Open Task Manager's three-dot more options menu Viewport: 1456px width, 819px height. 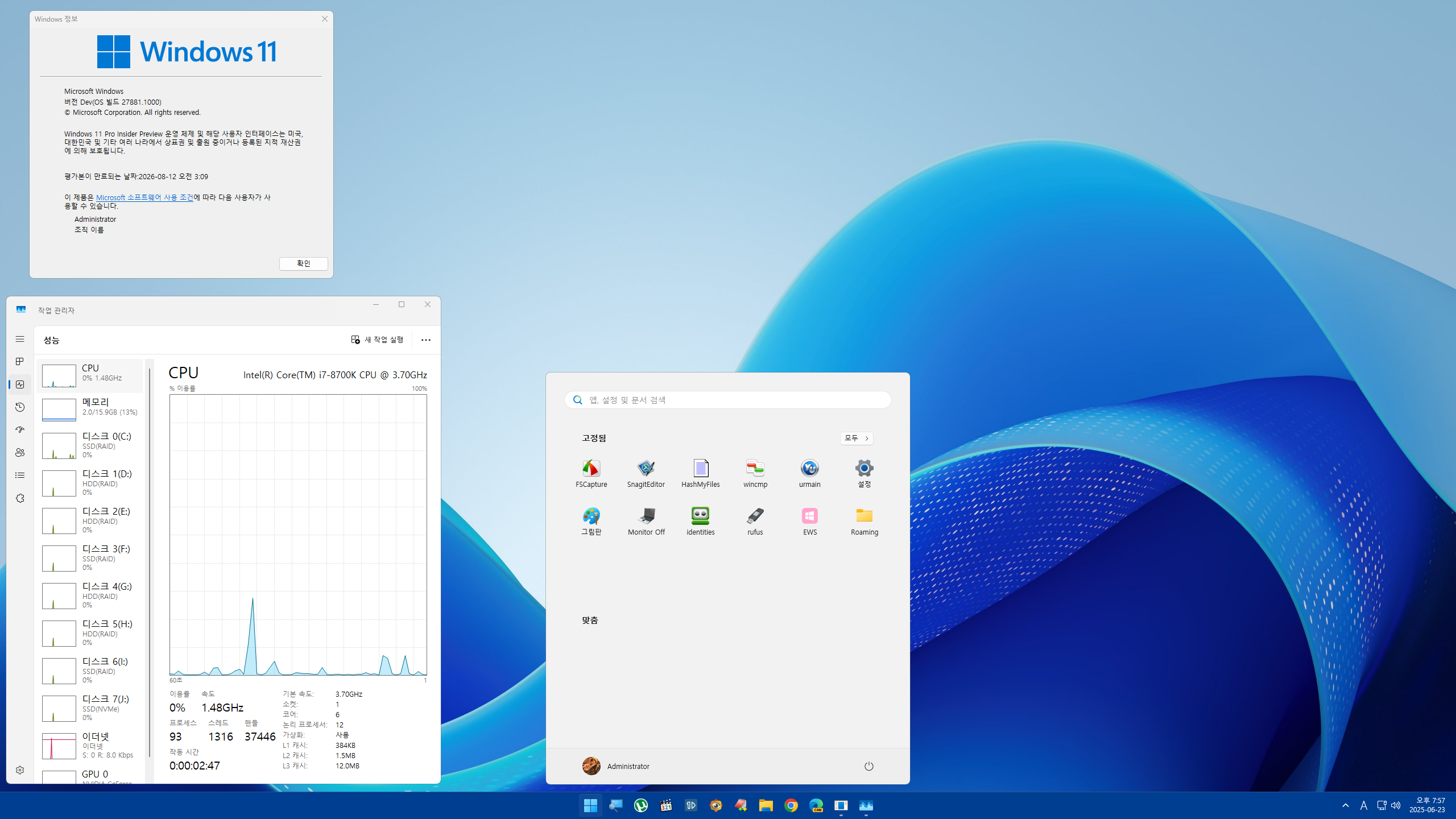click(x=425, y=340)
